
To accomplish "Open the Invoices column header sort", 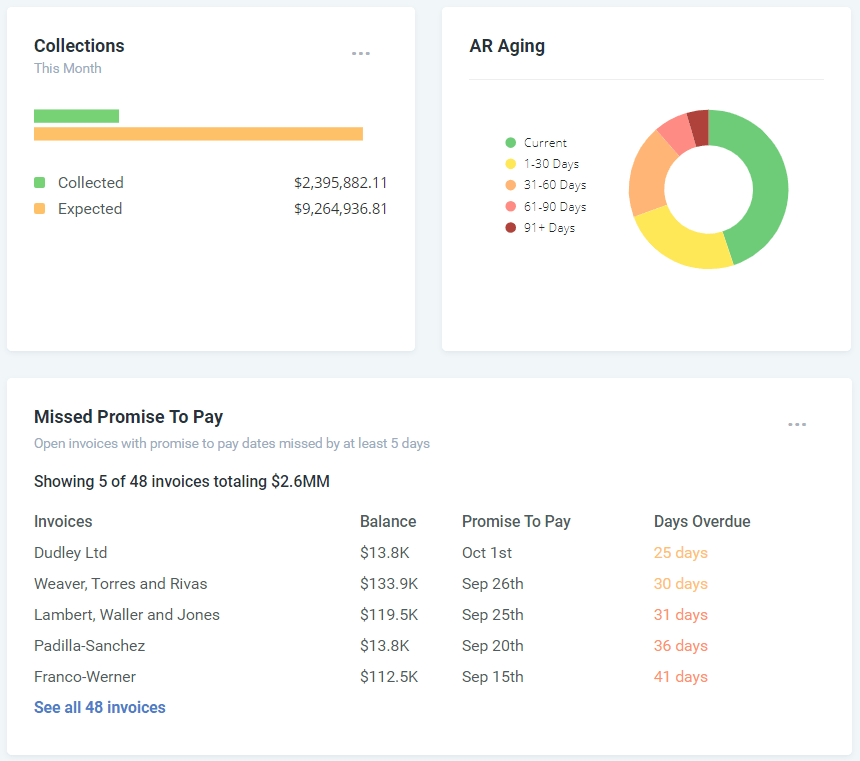I will tap(61, 521).
